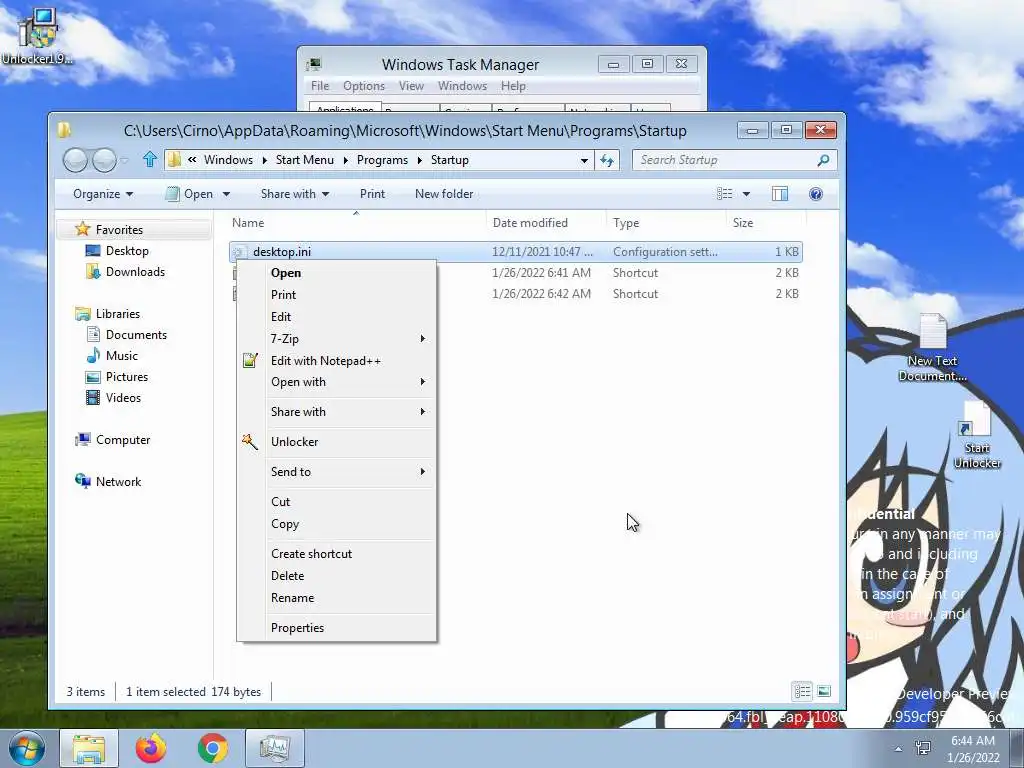Open File menu in Task Manager
This screenshot has height=768, width=1024.
click(x=320, y=86)
